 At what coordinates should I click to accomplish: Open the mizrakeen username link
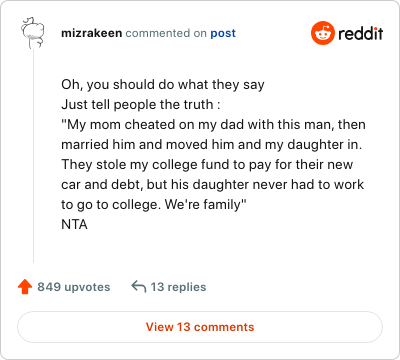point(92,33)
